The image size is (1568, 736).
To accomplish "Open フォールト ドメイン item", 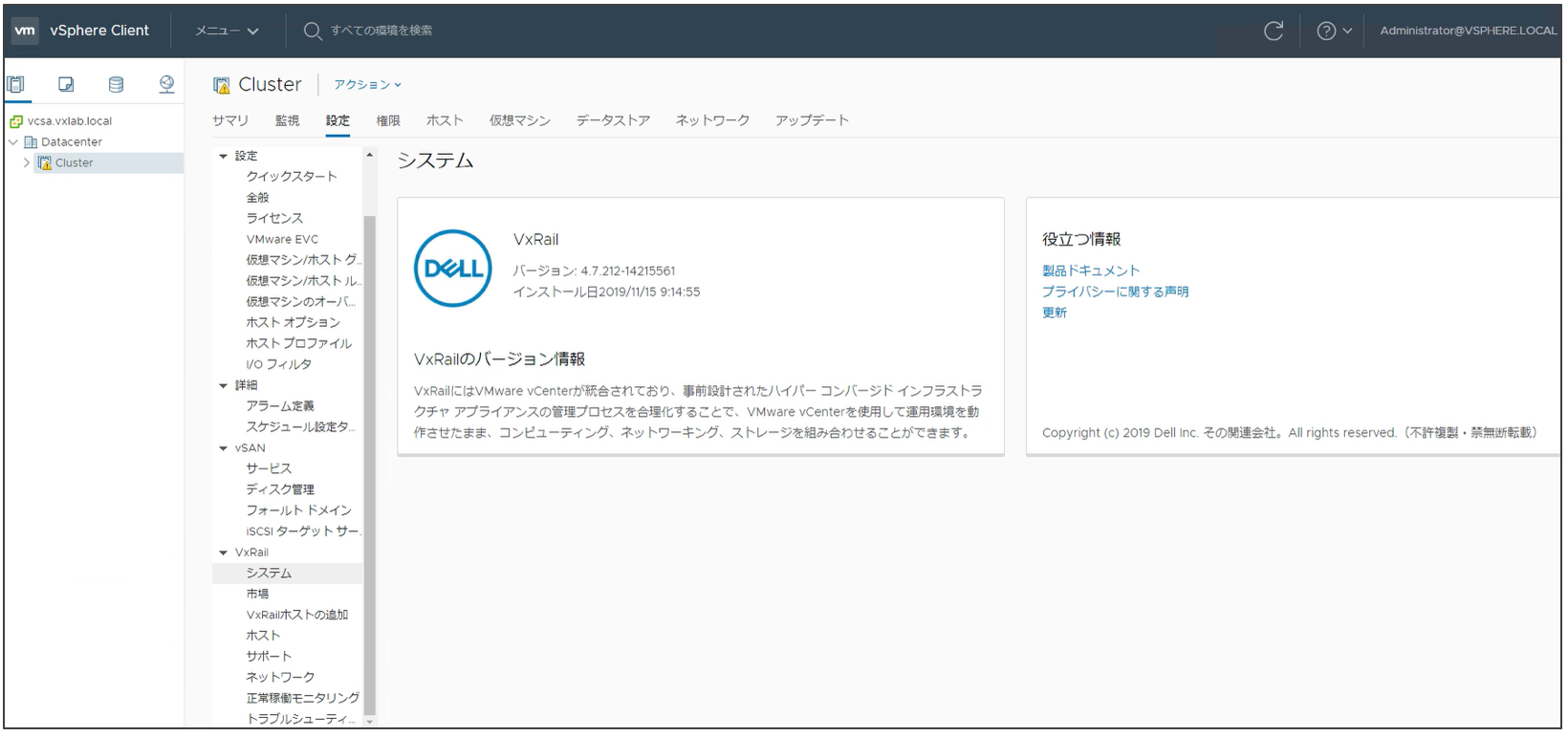I will [x=298, y=510].
